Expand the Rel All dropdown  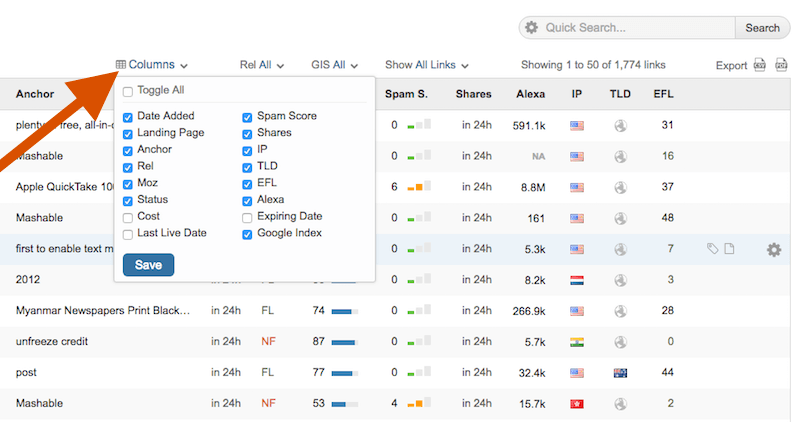pos(262,65)
